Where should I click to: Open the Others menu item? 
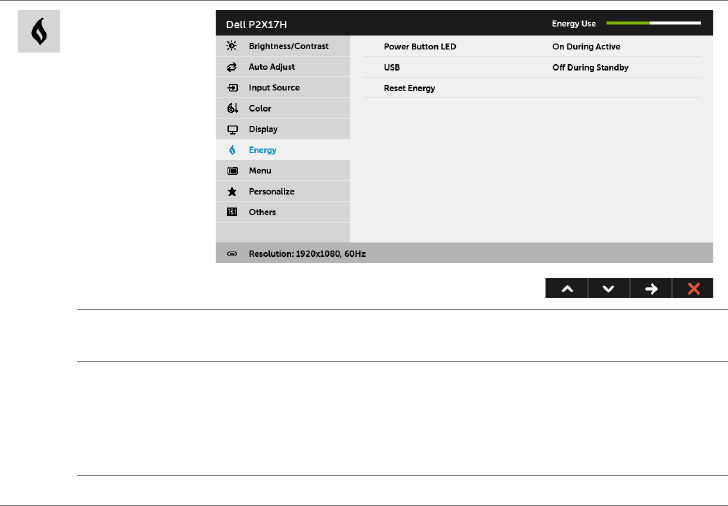point(283,212)
